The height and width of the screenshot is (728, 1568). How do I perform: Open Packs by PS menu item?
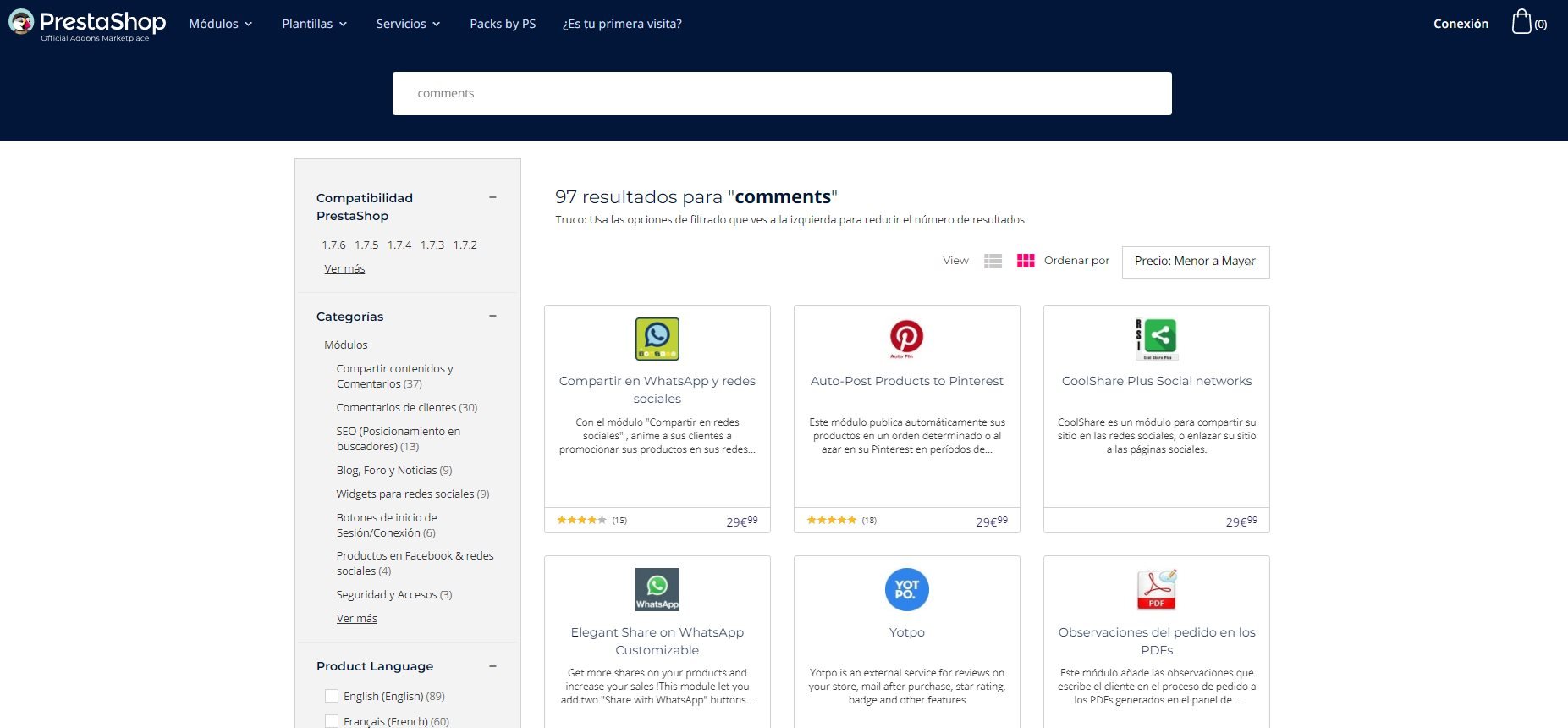coord(503,24)
